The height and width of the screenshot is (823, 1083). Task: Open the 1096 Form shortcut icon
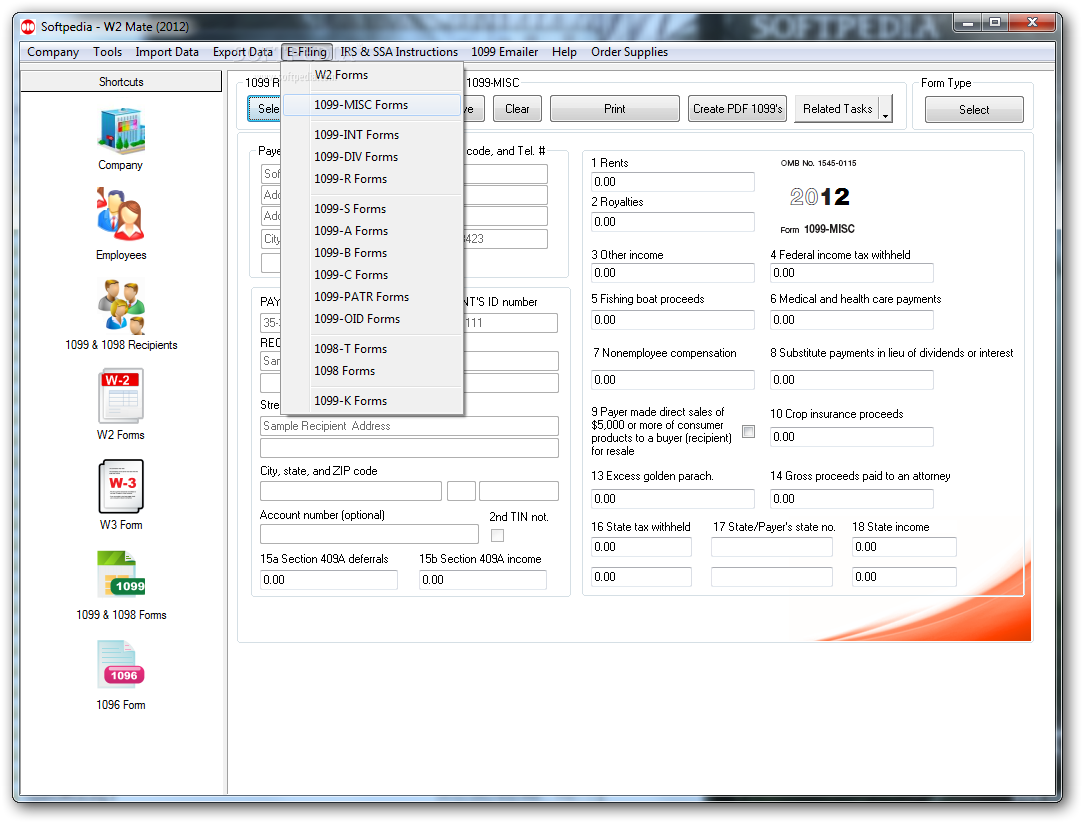coord(121,664)
